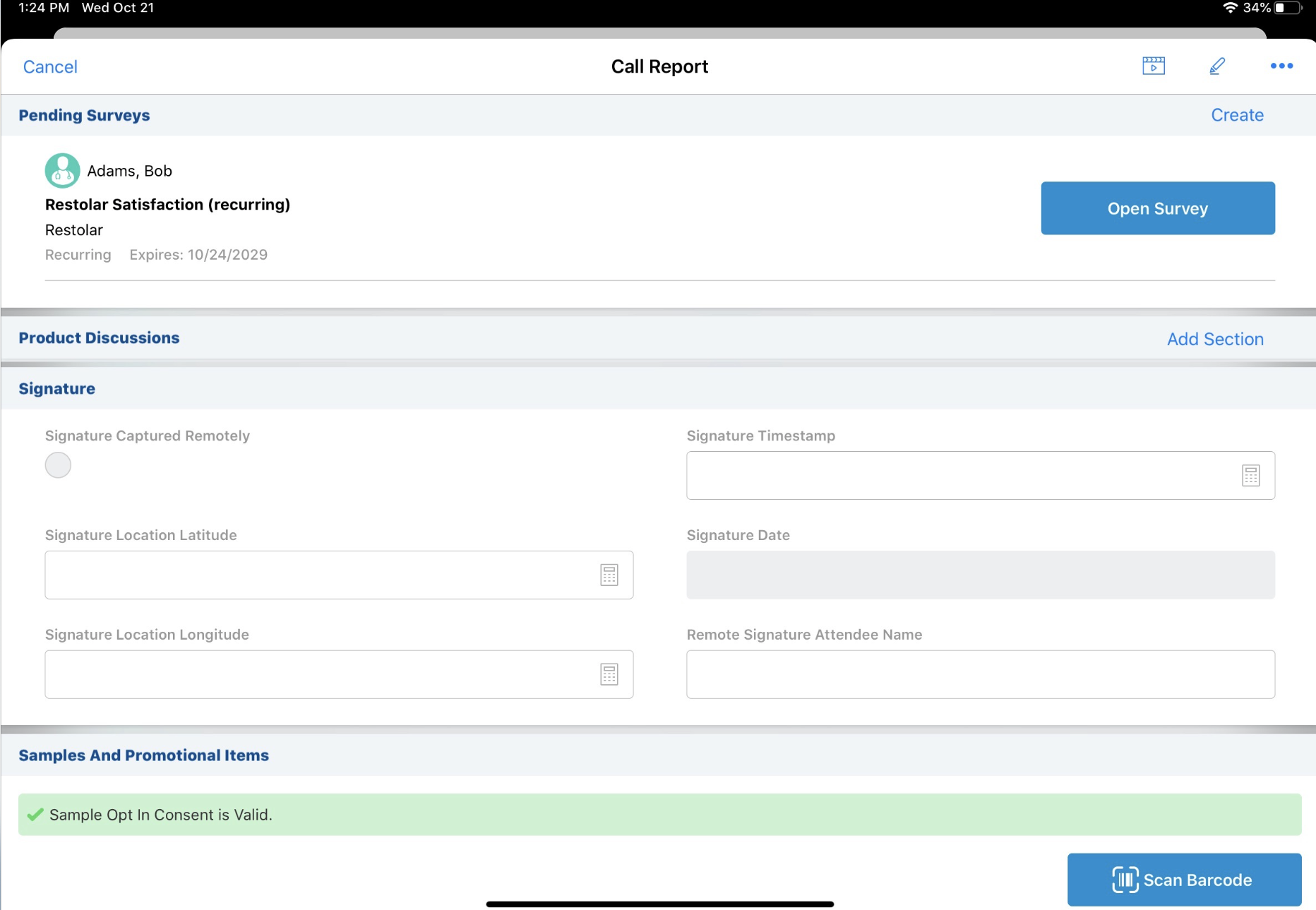Click the Remote Signature Attendee Name field
Viewport: 1316px width, 910px height.
point(980,675)
